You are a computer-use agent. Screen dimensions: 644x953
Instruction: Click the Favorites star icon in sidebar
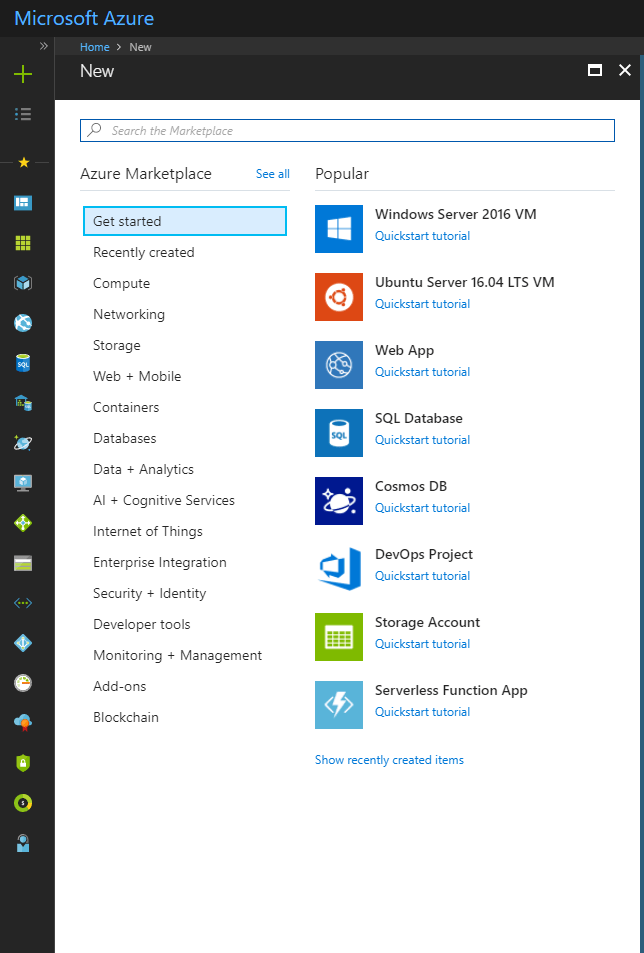coord(24,162)
